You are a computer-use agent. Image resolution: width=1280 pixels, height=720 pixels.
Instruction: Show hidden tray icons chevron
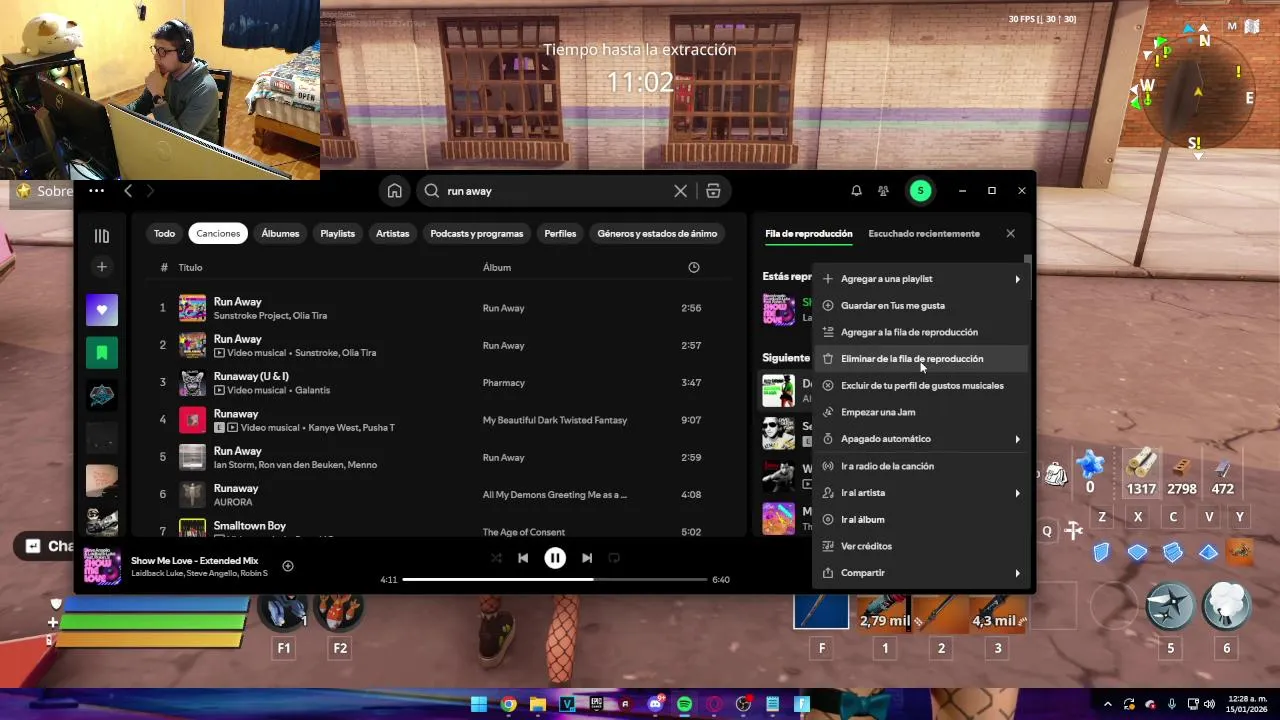coord(1107,704)
